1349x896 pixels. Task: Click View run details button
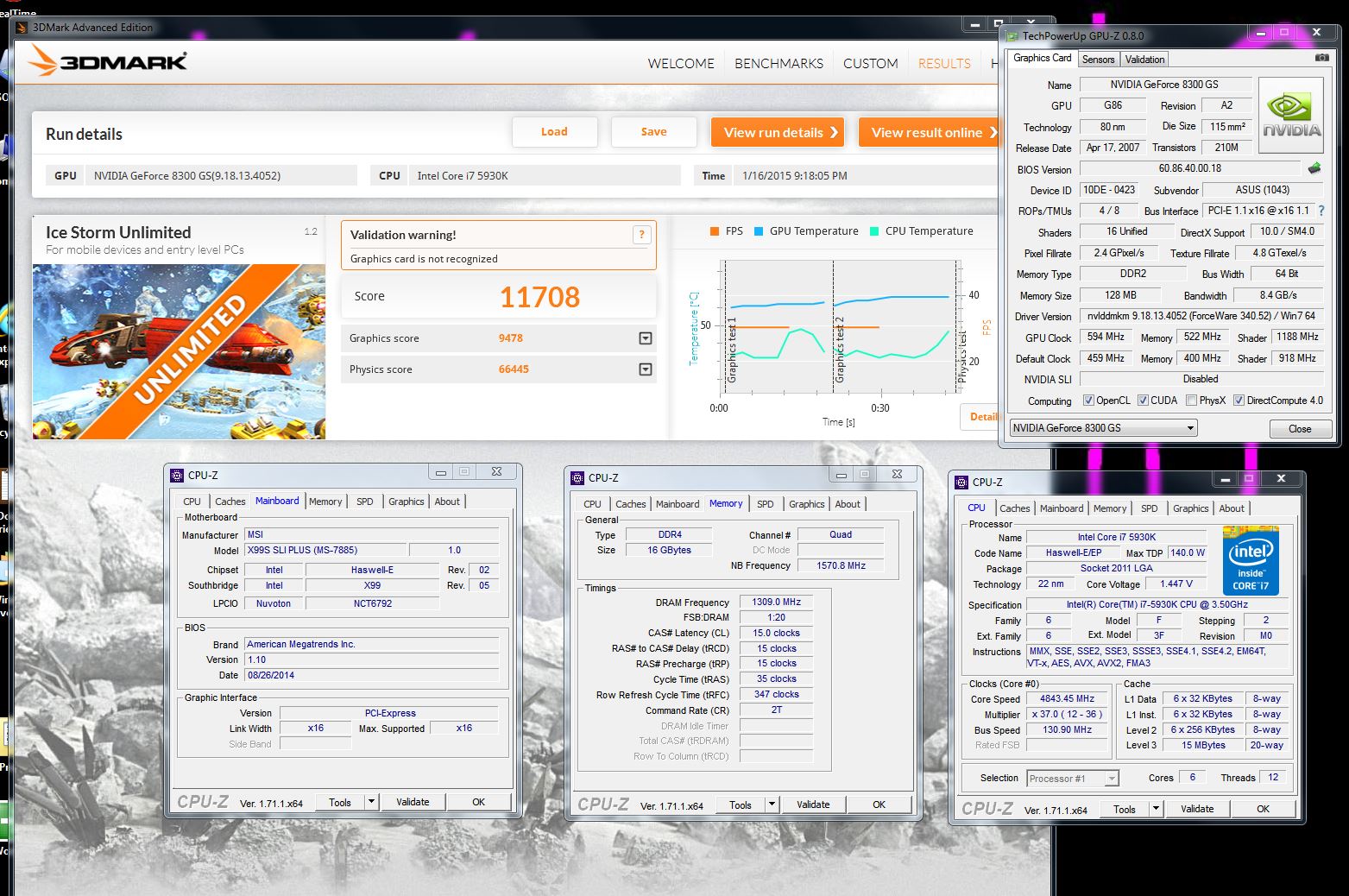click(778, 132)
